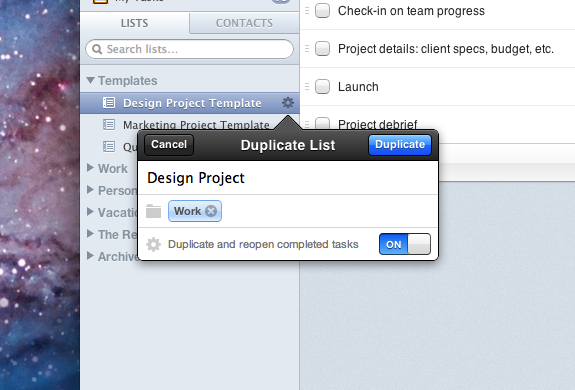
Task: Click drag handle next to Check-in on team progress
Action: 307,11
